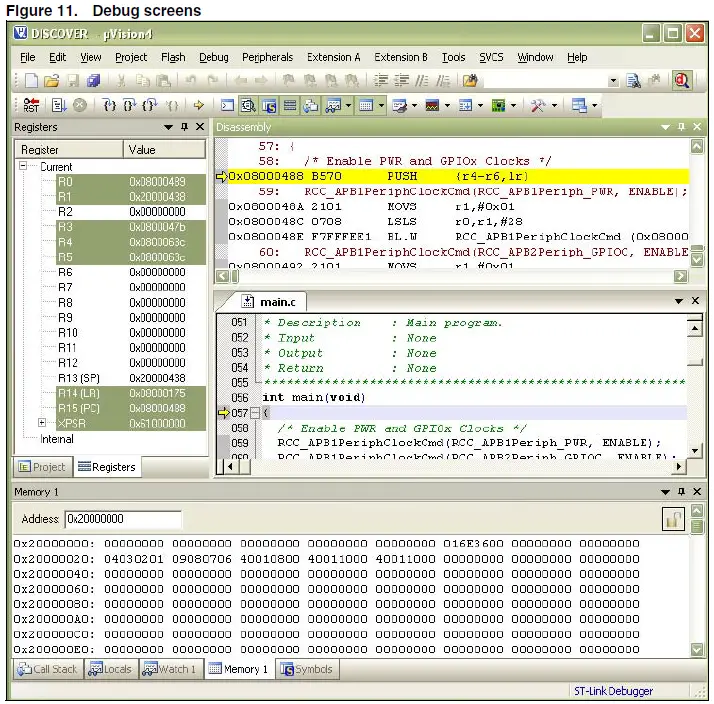Toggle the Call Stack window icon
Image resolution: width=714 pixels, height=704 pixels.
[x=311, y=105]
